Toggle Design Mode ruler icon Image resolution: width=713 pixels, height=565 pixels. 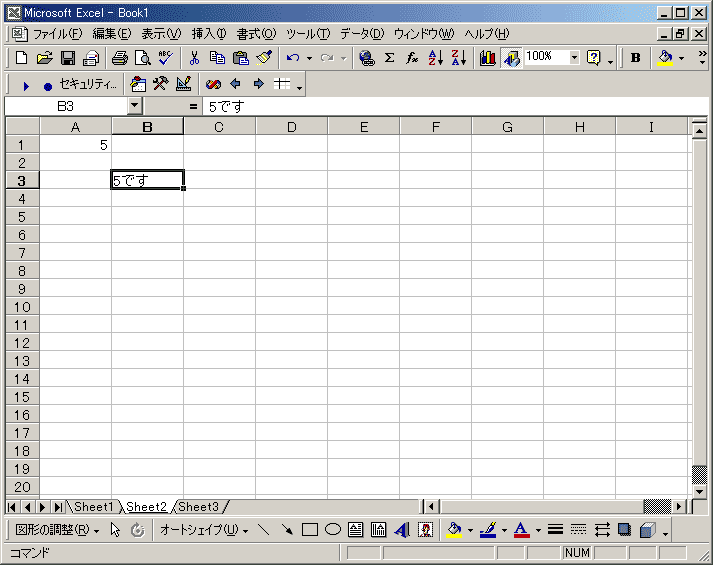click(x=184, y=84)
